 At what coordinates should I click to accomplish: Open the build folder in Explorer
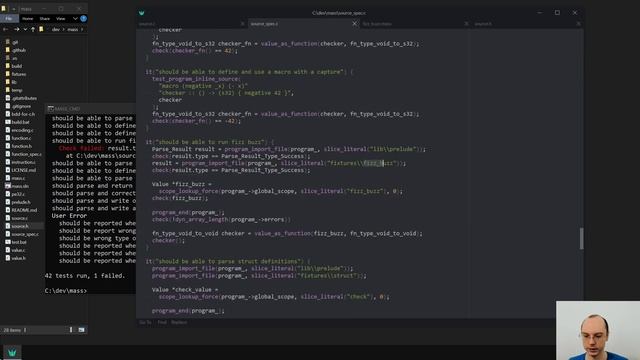click(17, 66)
